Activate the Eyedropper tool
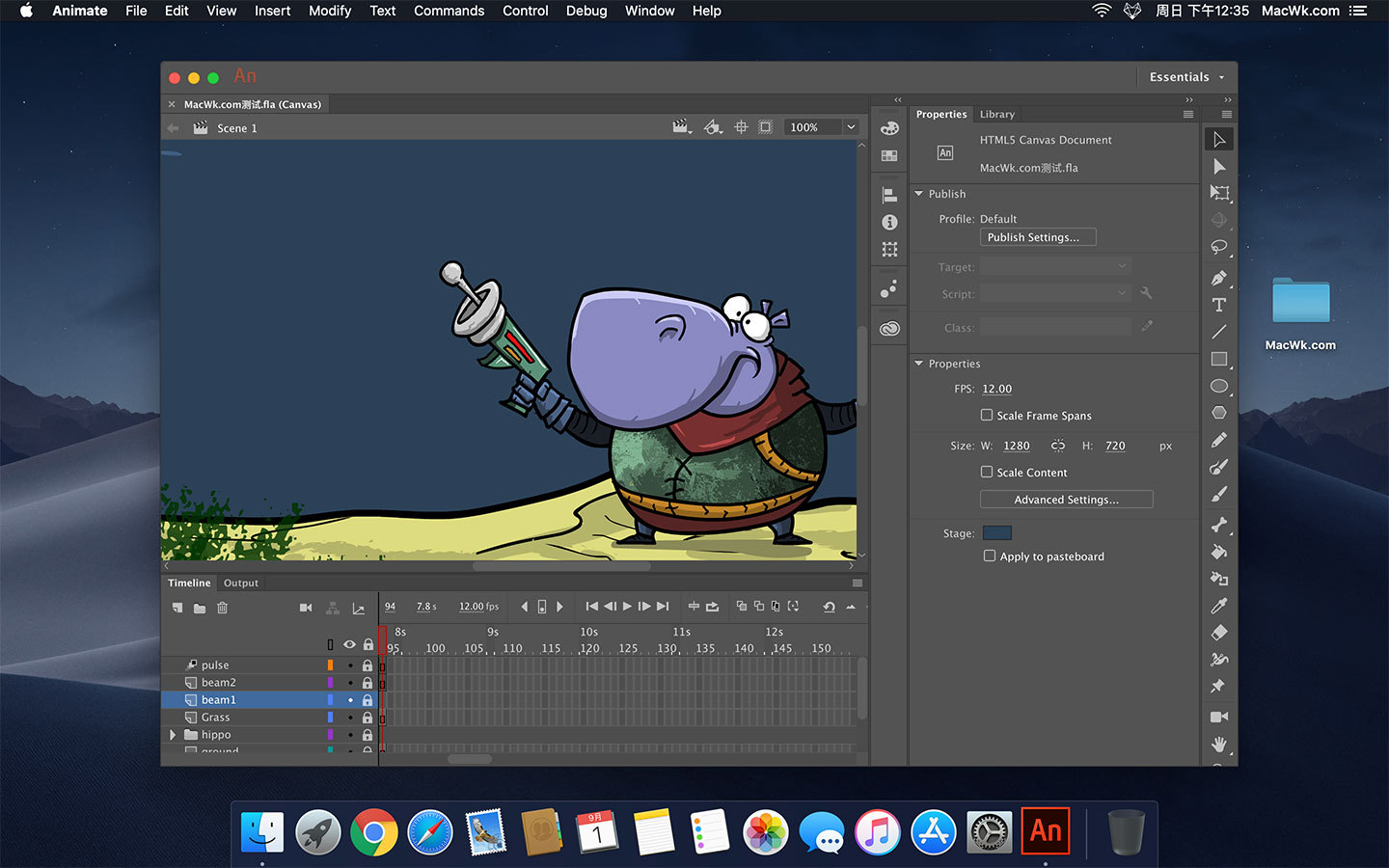Screen dimensions: 1389x868 (1218, 606)
